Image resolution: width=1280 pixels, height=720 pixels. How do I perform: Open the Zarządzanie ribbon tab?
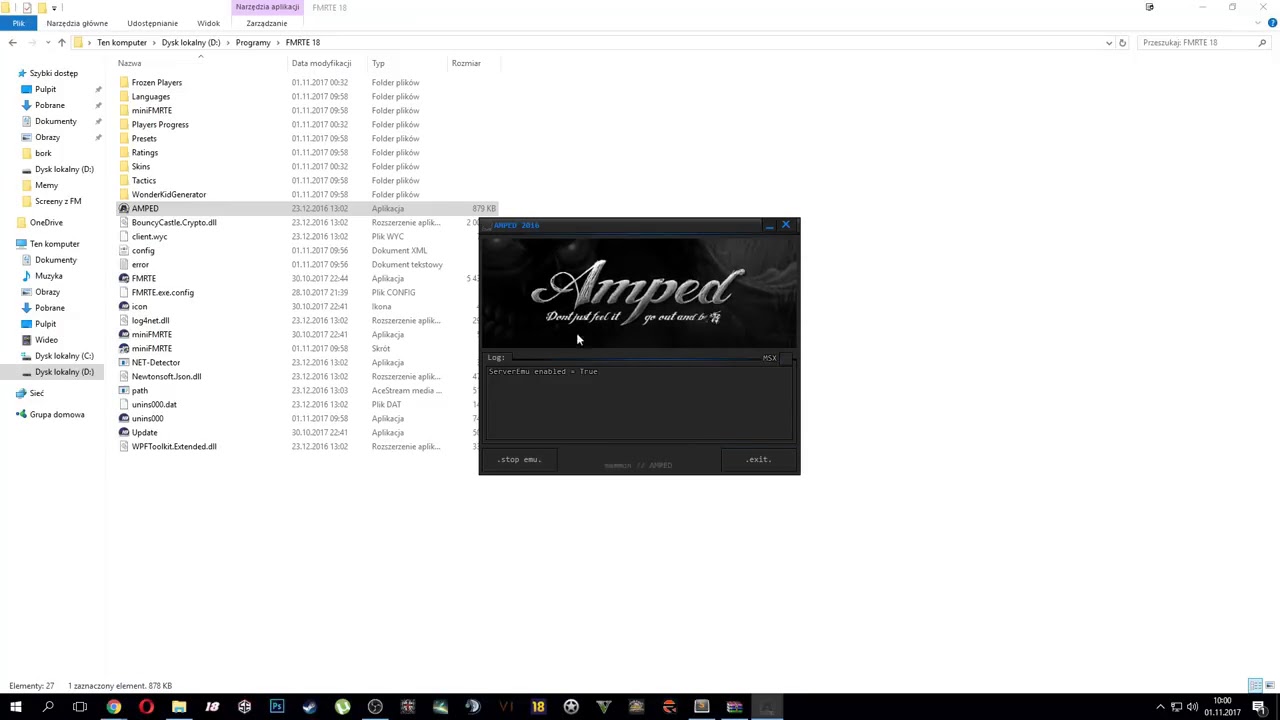266,23
